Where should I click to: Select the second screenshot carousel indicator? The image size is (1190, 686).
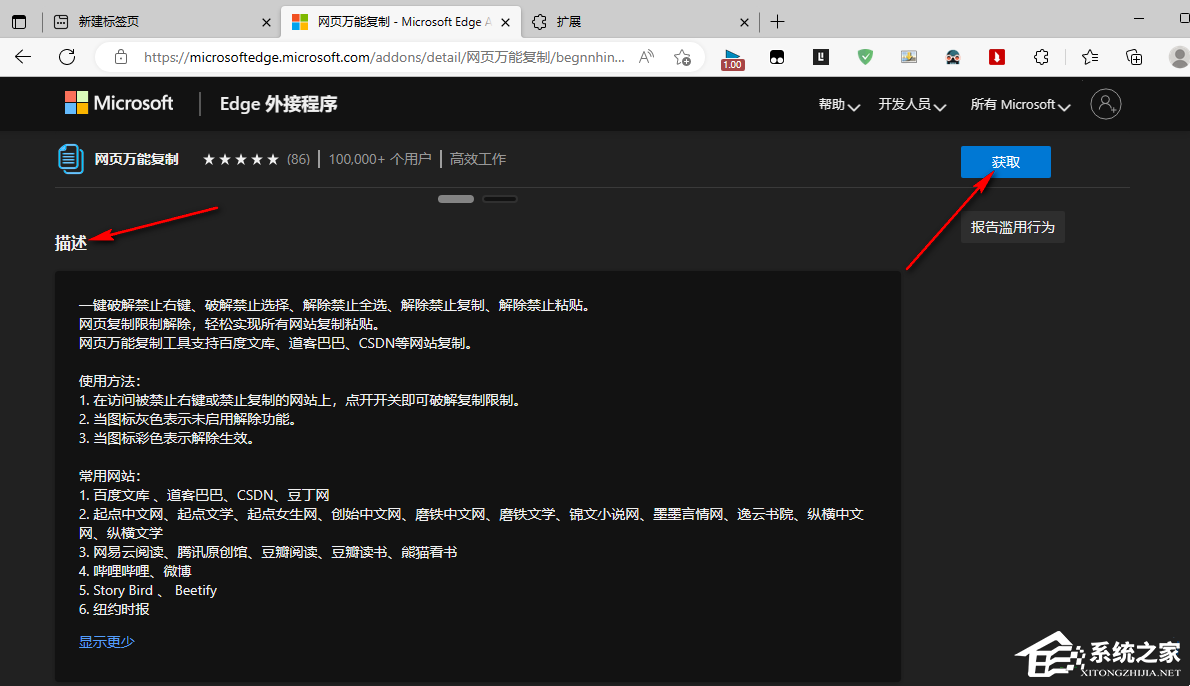point(499,199)
